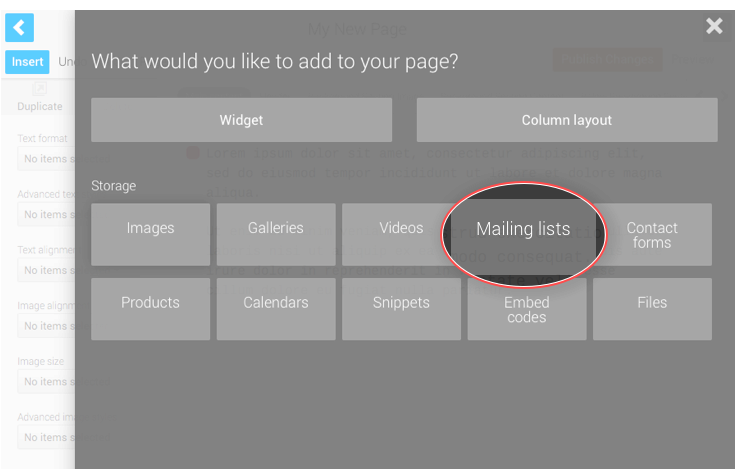Click the Insert button
The image size is (738, 474).
[27, 62]
